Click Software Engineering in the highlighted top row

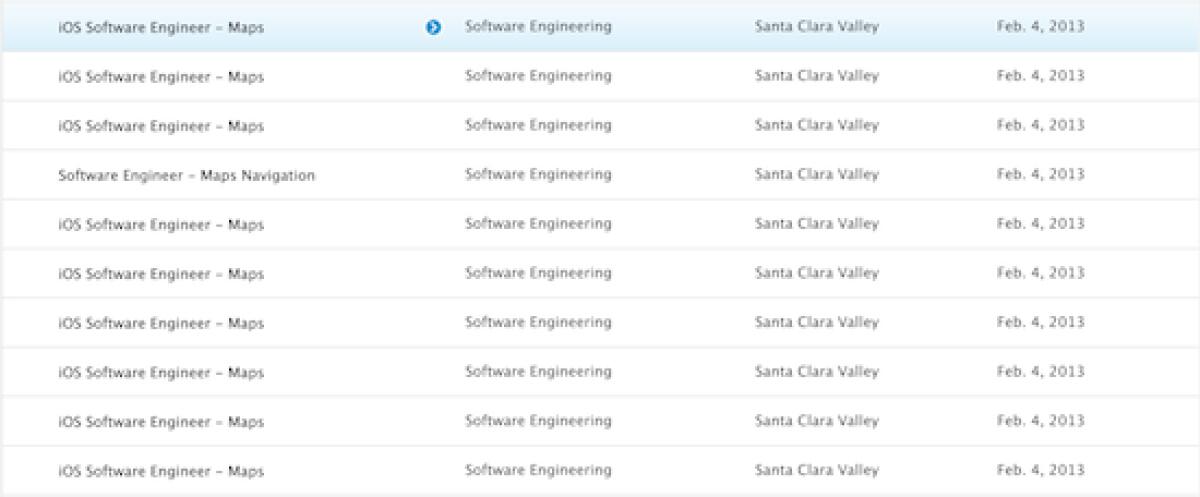[538, 27]
